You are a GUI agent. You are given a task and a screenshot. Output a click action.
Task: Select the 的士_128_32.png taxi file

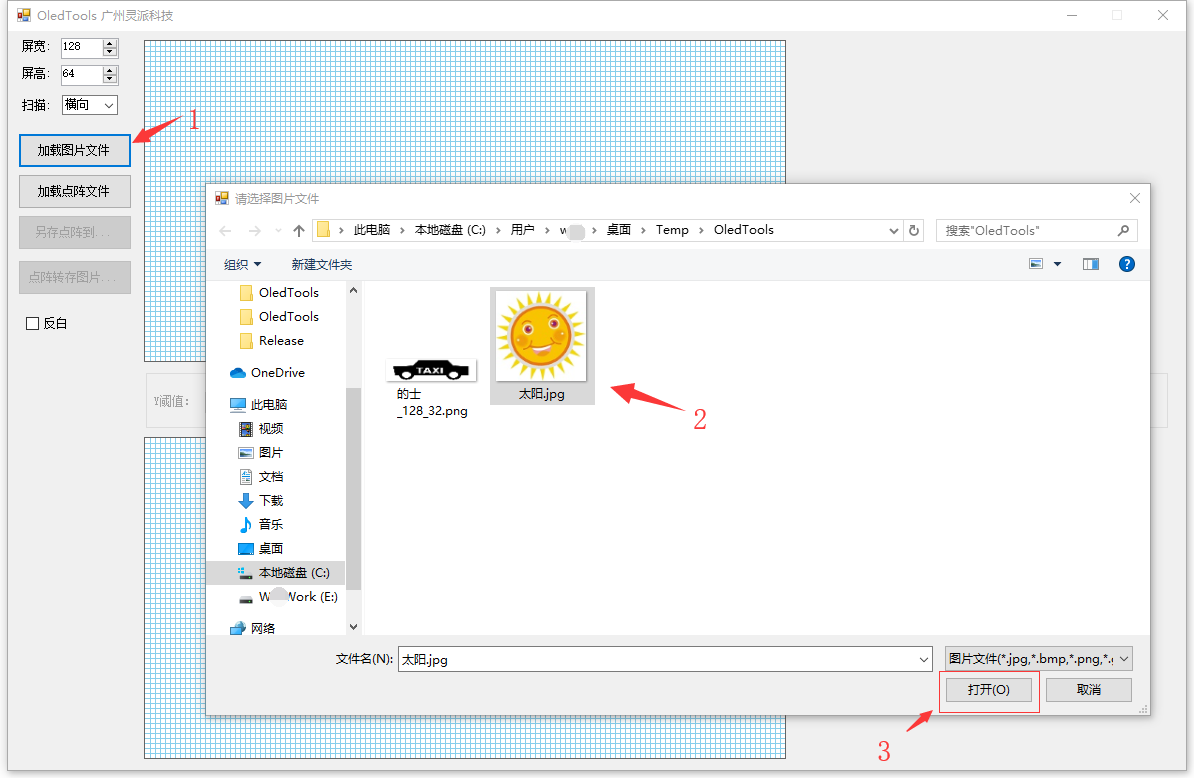[x=432, y=387]
